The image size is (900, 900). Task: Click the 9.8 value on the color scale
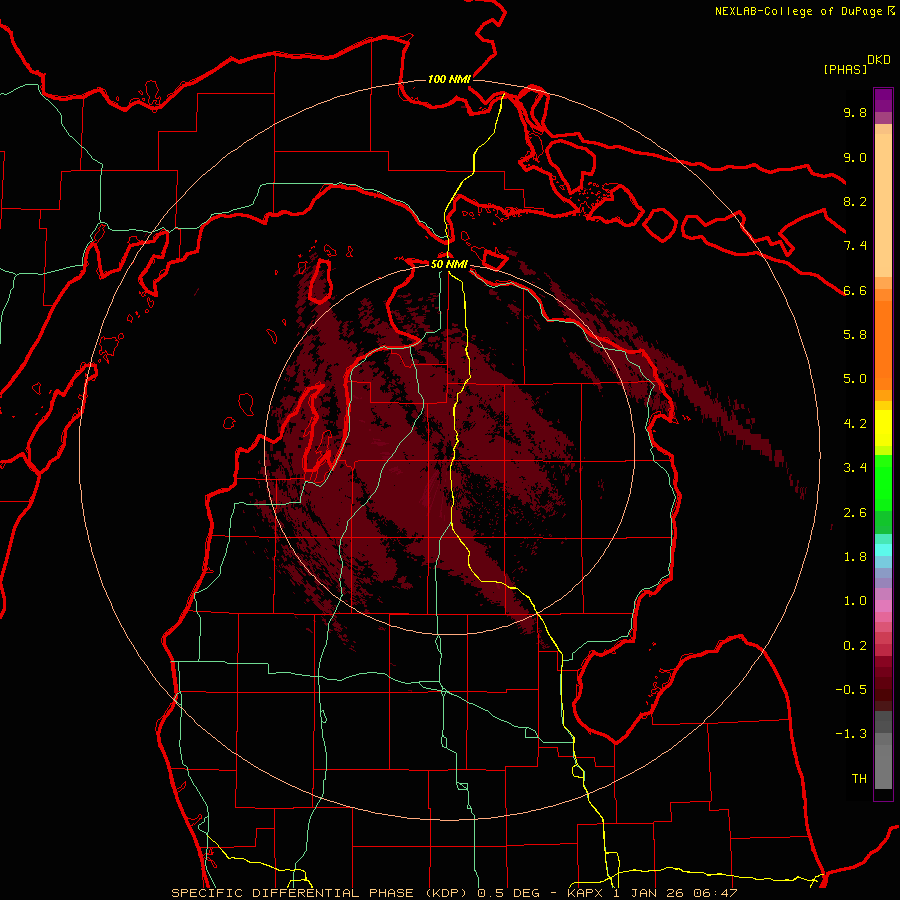(855, 112)
